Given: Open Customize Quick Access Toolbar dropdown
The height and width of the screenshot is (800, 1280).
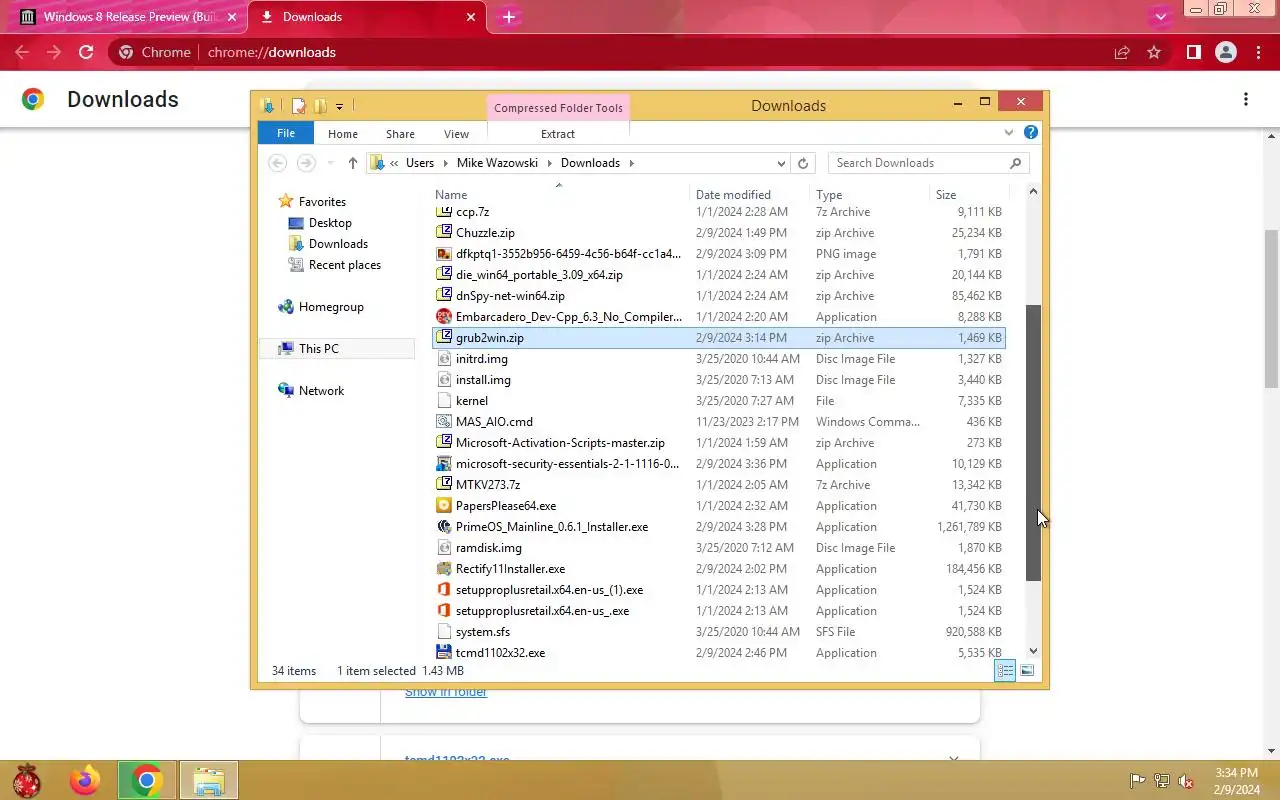Looking at the screenshot, I should point(340,106).
